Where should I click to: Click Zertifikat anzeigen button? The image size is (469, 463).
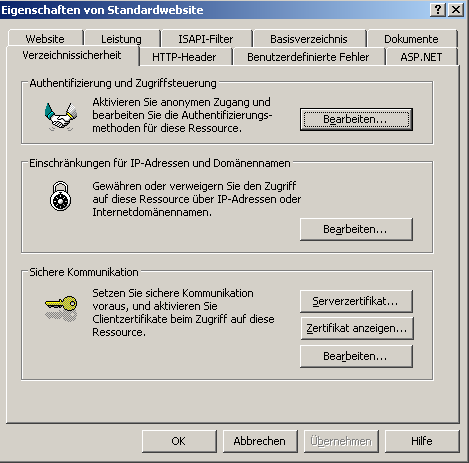pos(357,328)
